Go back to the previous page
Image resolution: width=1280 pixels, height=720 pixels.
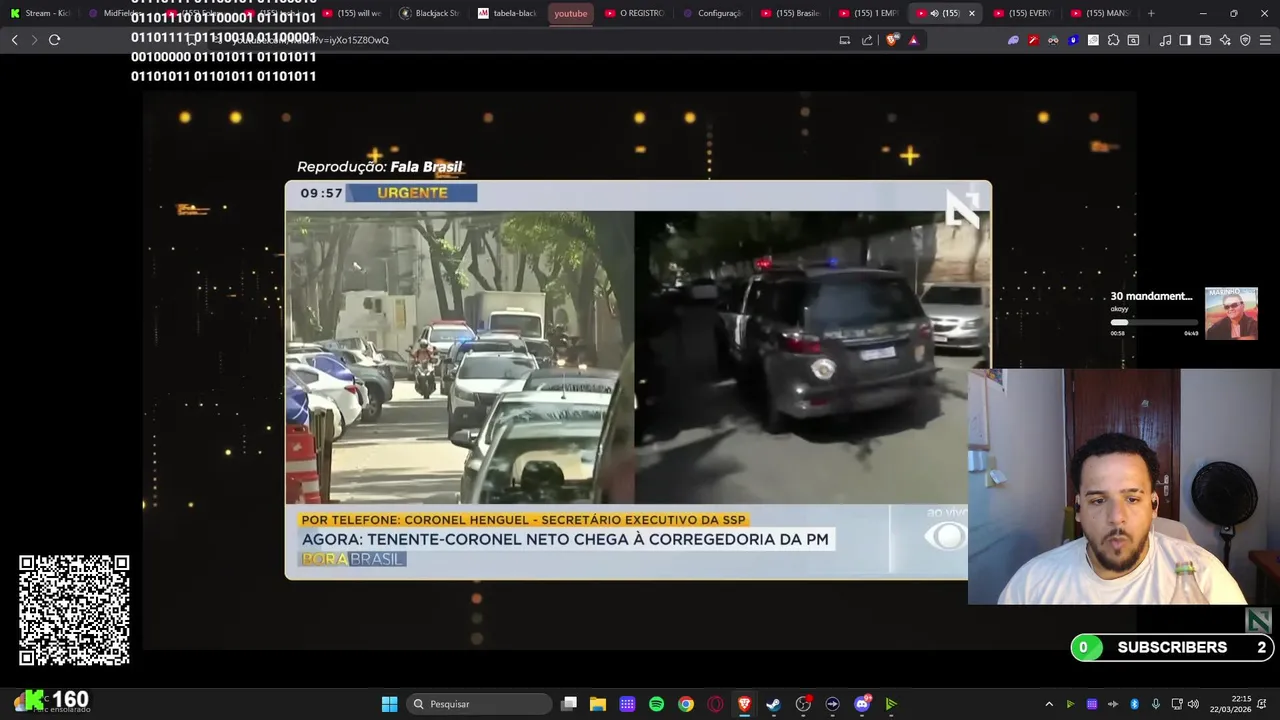14,40
